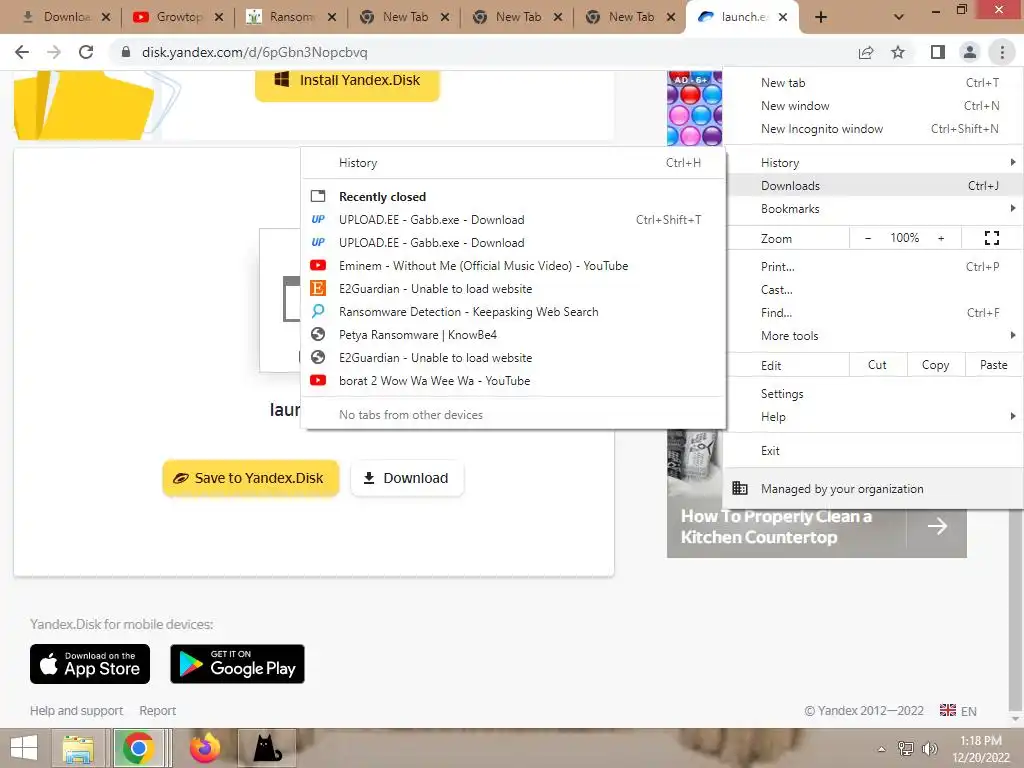Reopen E2Guardian entry with orange E icon

[513, 289]
